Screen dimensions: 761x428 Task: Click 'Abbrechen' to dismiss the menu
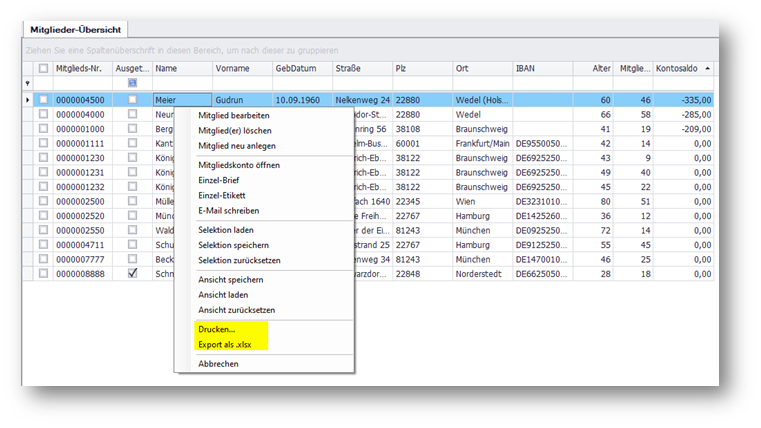(x=218, y=364)
